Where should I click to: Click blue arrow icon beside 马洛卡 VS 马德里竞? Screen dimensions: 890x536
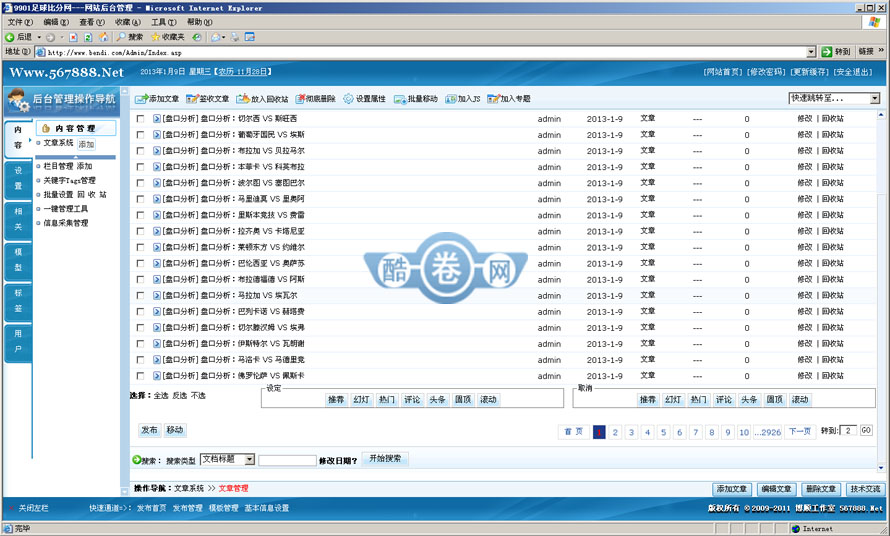[157, 360]
